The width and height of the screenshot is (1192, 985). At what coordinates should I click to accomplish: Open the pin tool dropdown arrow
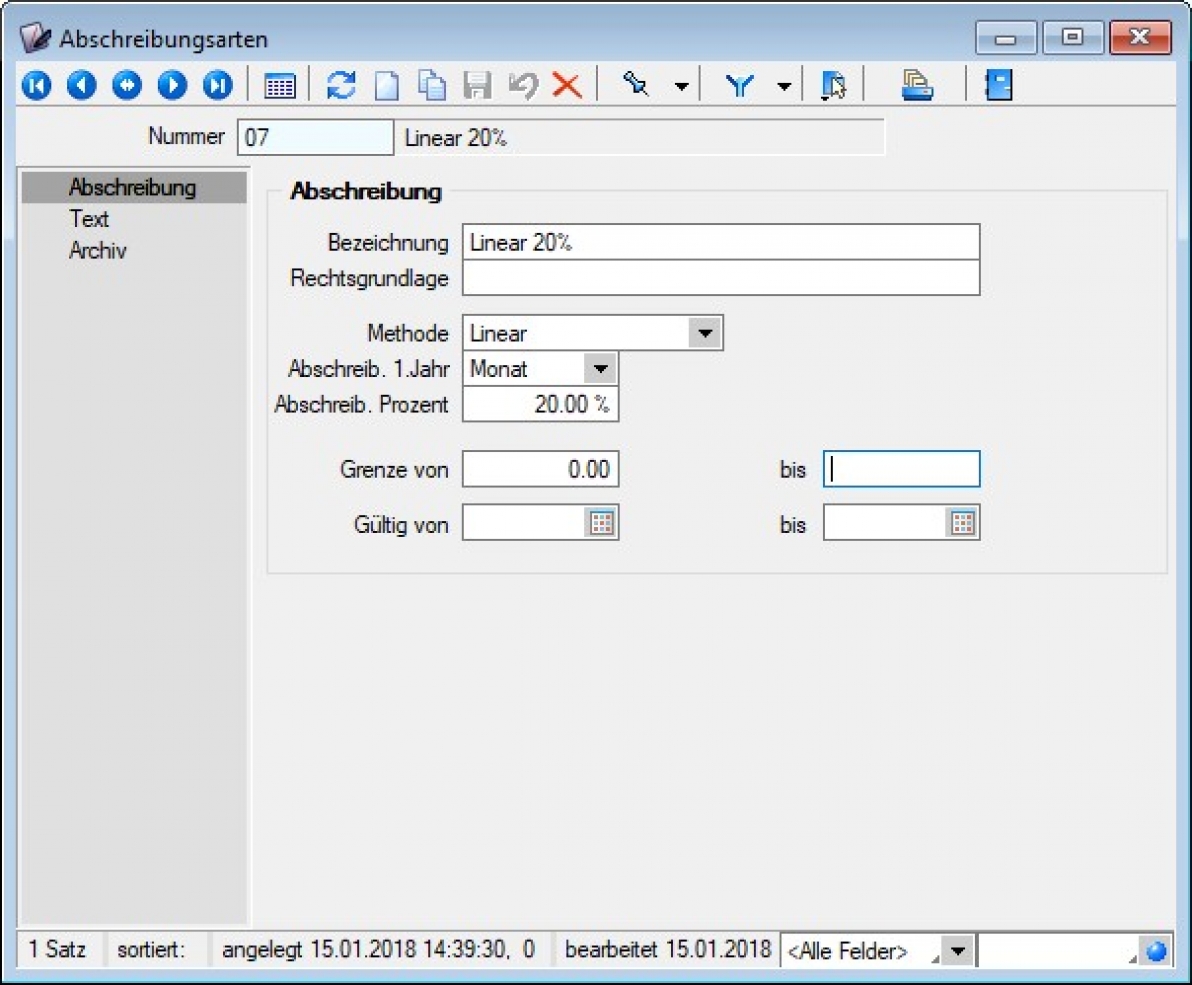tap(682, 86)
